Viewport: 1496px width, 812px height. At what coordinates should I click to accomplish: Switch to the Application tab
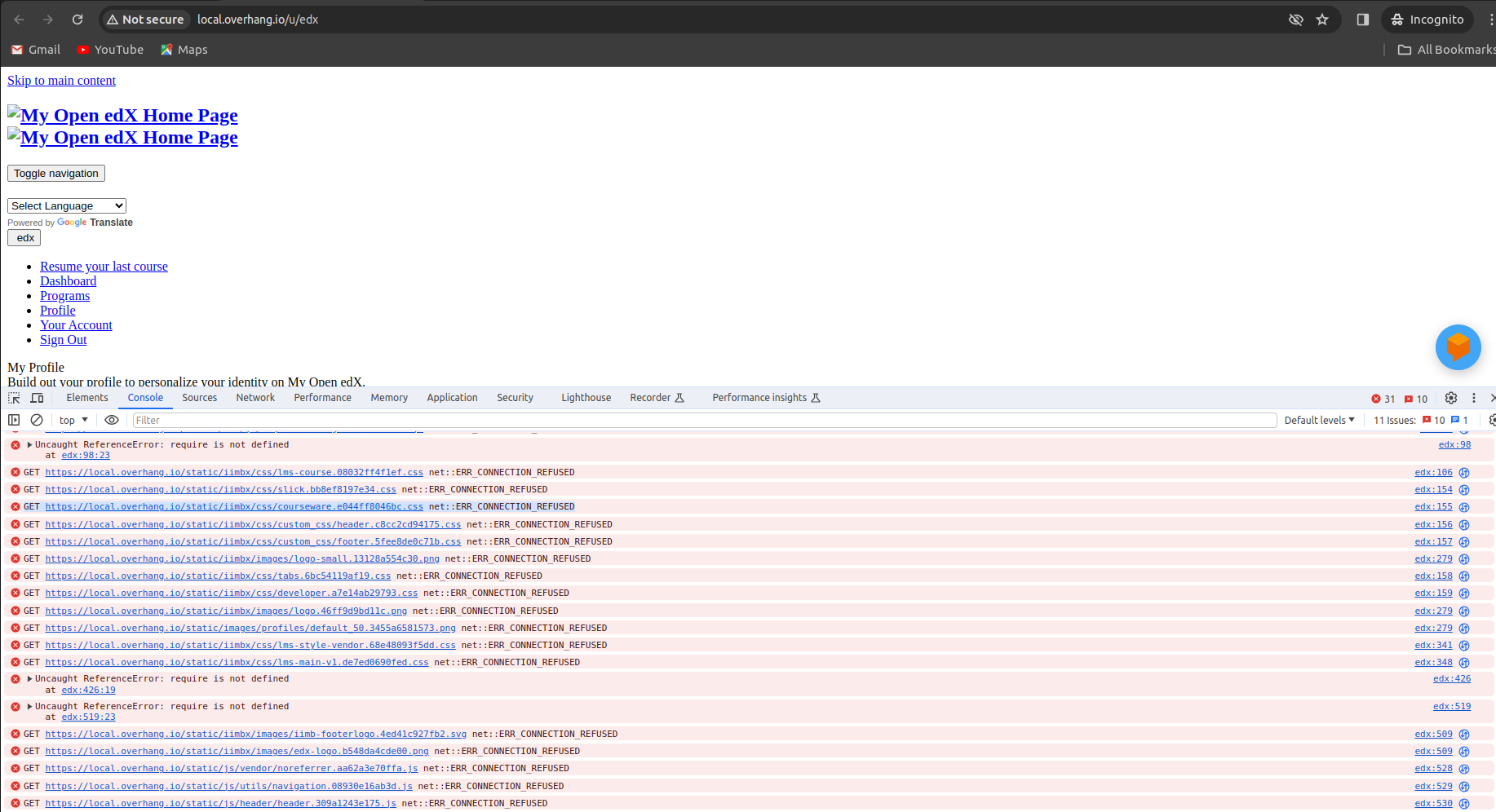click(452, 398)
